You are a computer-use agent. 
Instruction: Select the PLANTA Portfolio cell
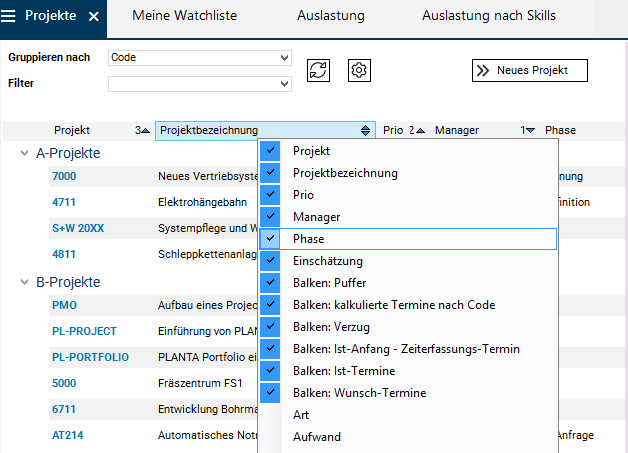[x=207, y=357]
